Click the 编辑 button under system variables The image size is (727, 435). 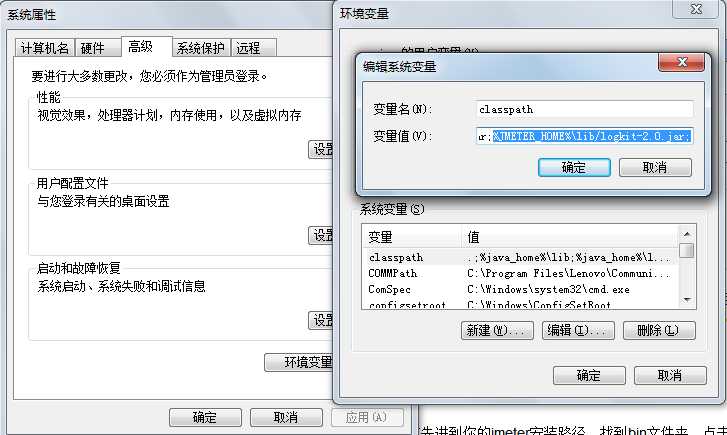[x=578, y=331]
